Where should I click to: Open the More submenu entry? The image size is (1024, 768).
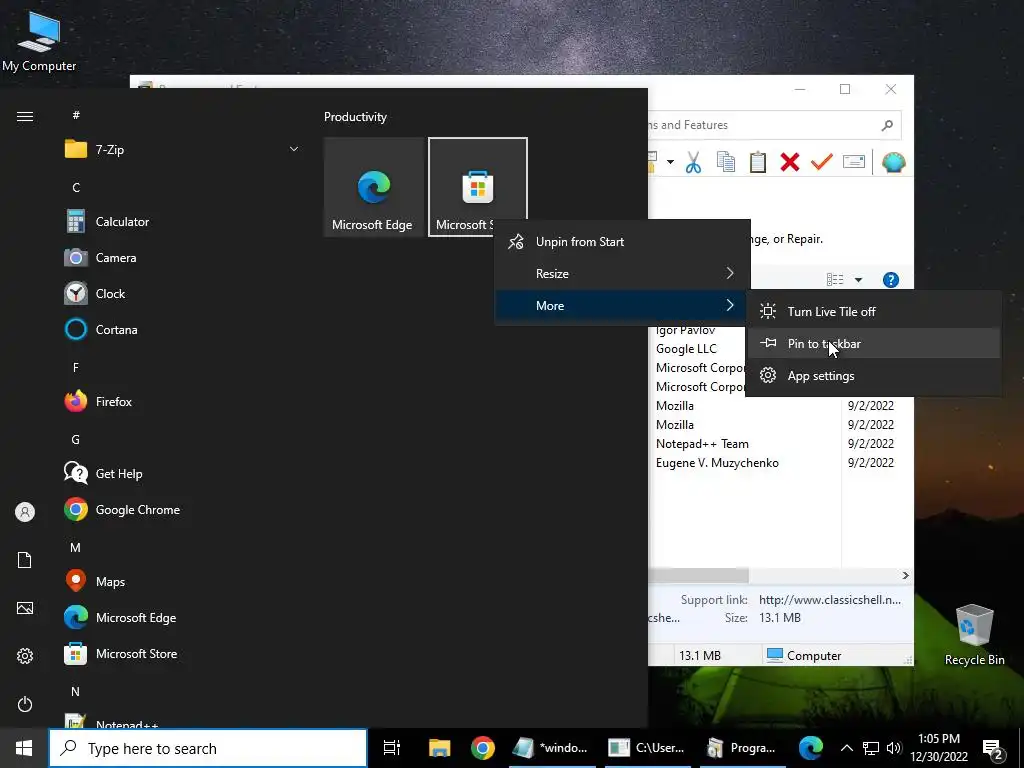coord(622,306)
